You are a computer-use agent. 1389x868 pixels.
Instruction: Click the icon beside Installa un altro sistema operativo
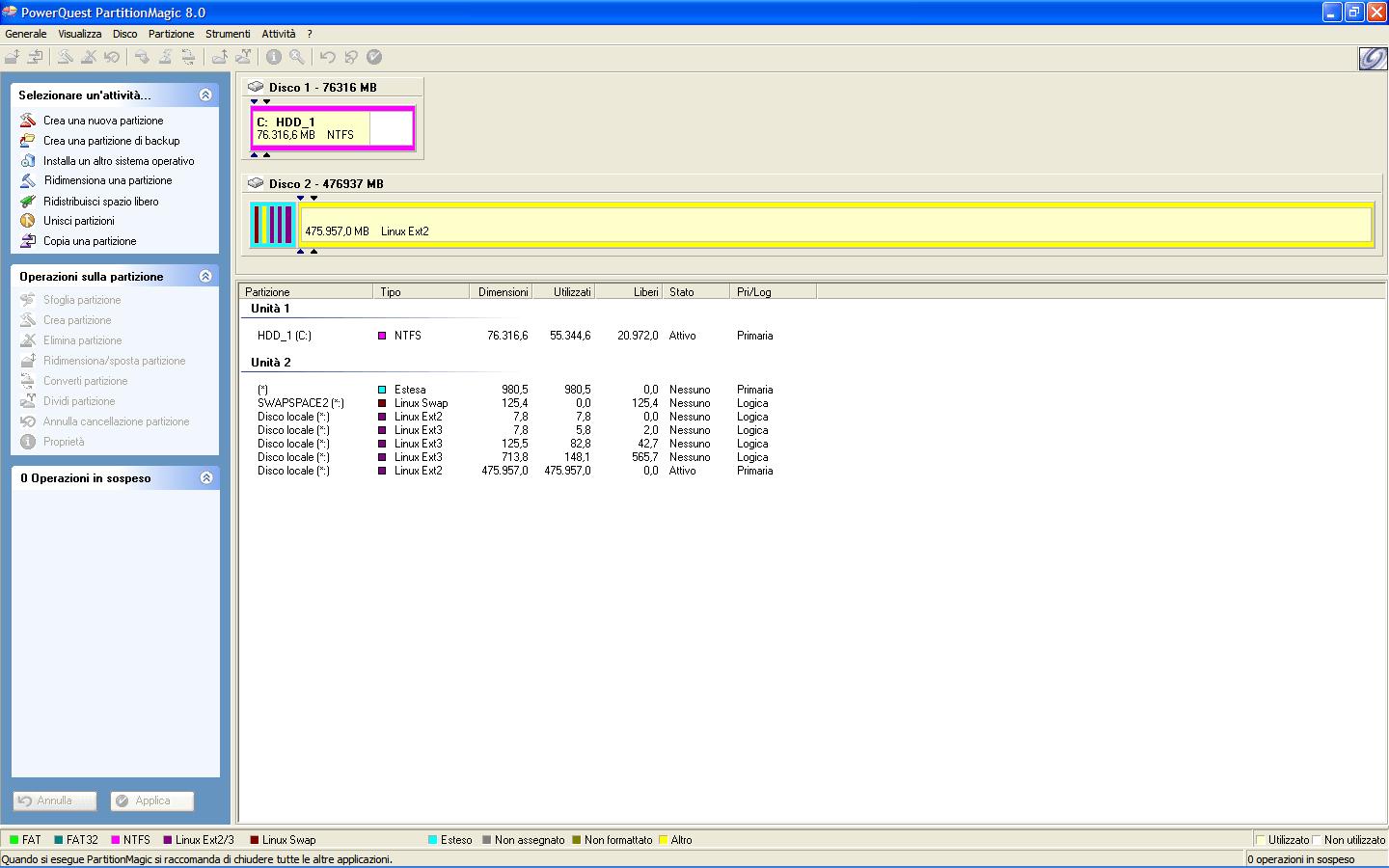[x=28, y=161]
